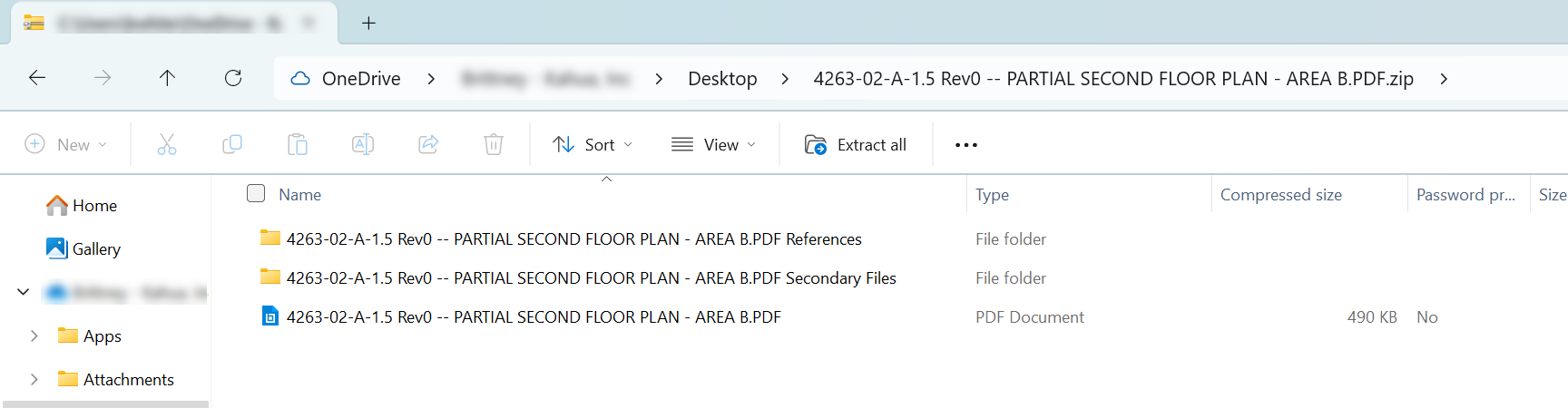Open the New item dropdown
Screen dimensions: 1568x408
(66, 144)
